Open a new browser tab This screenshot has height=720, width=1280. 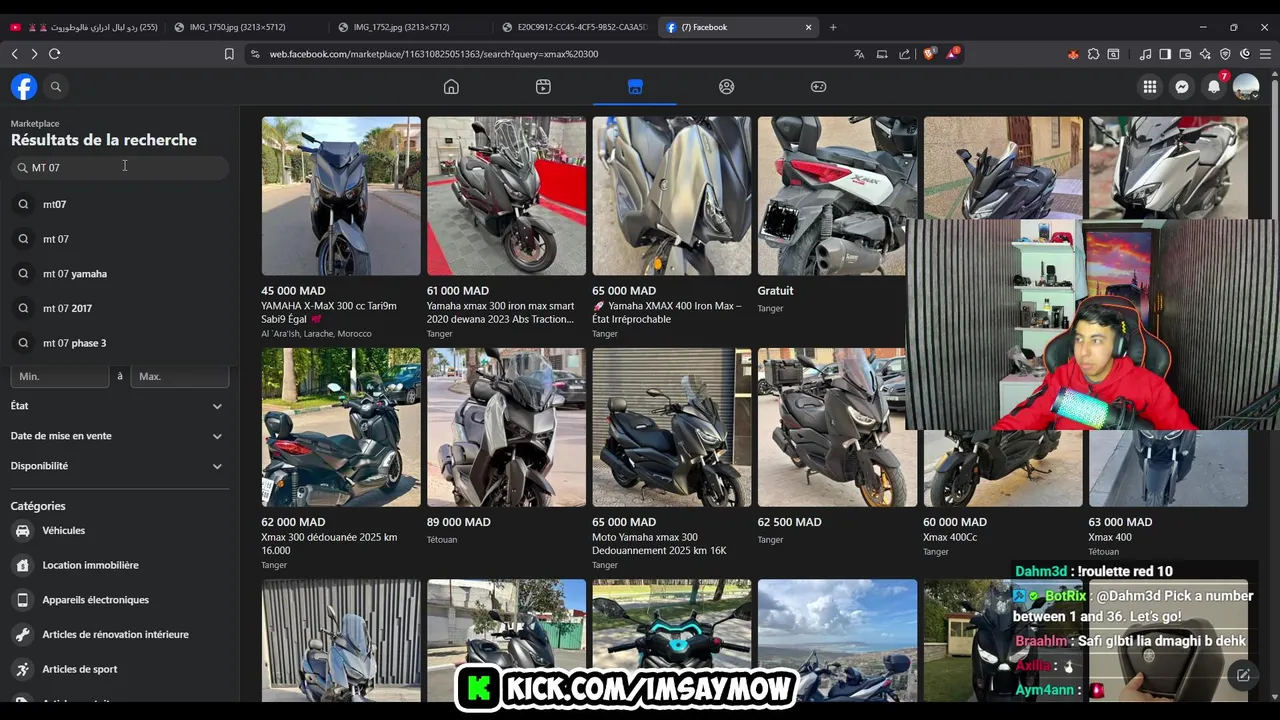(x=833, y=27)
